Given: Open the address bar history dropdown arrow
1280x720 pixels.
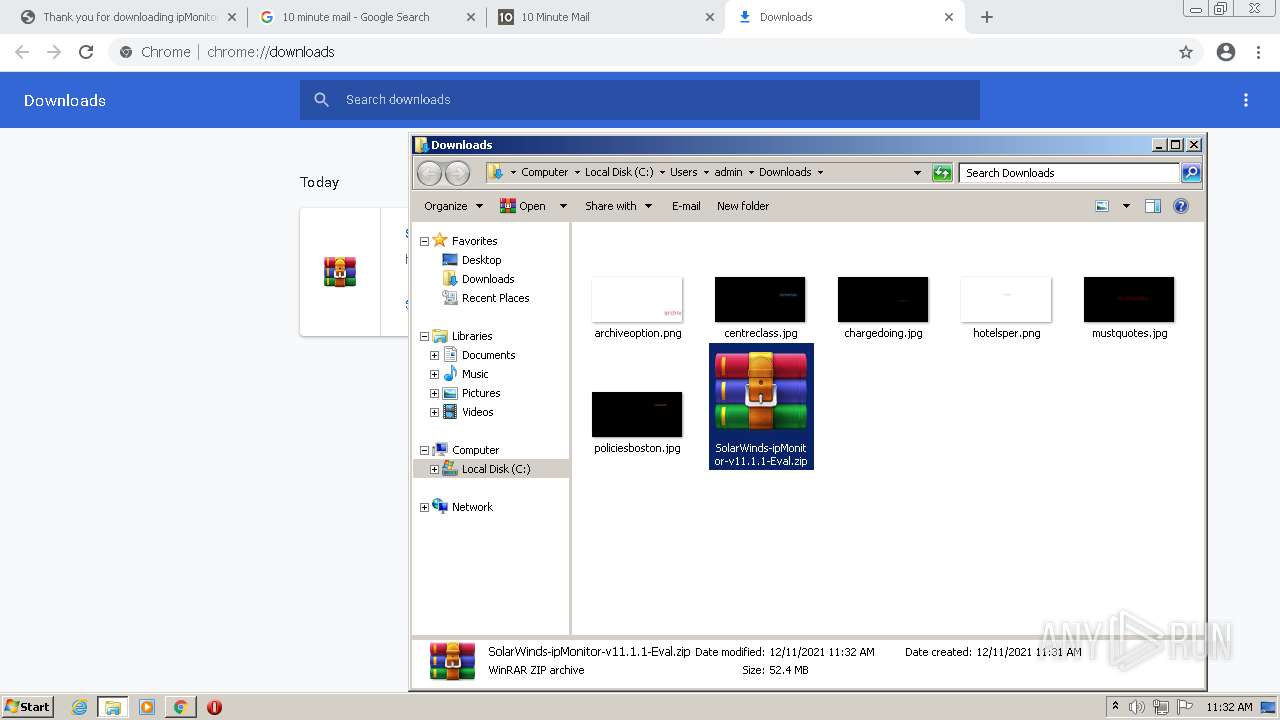Looking at the screenshot, I should 917,173.
